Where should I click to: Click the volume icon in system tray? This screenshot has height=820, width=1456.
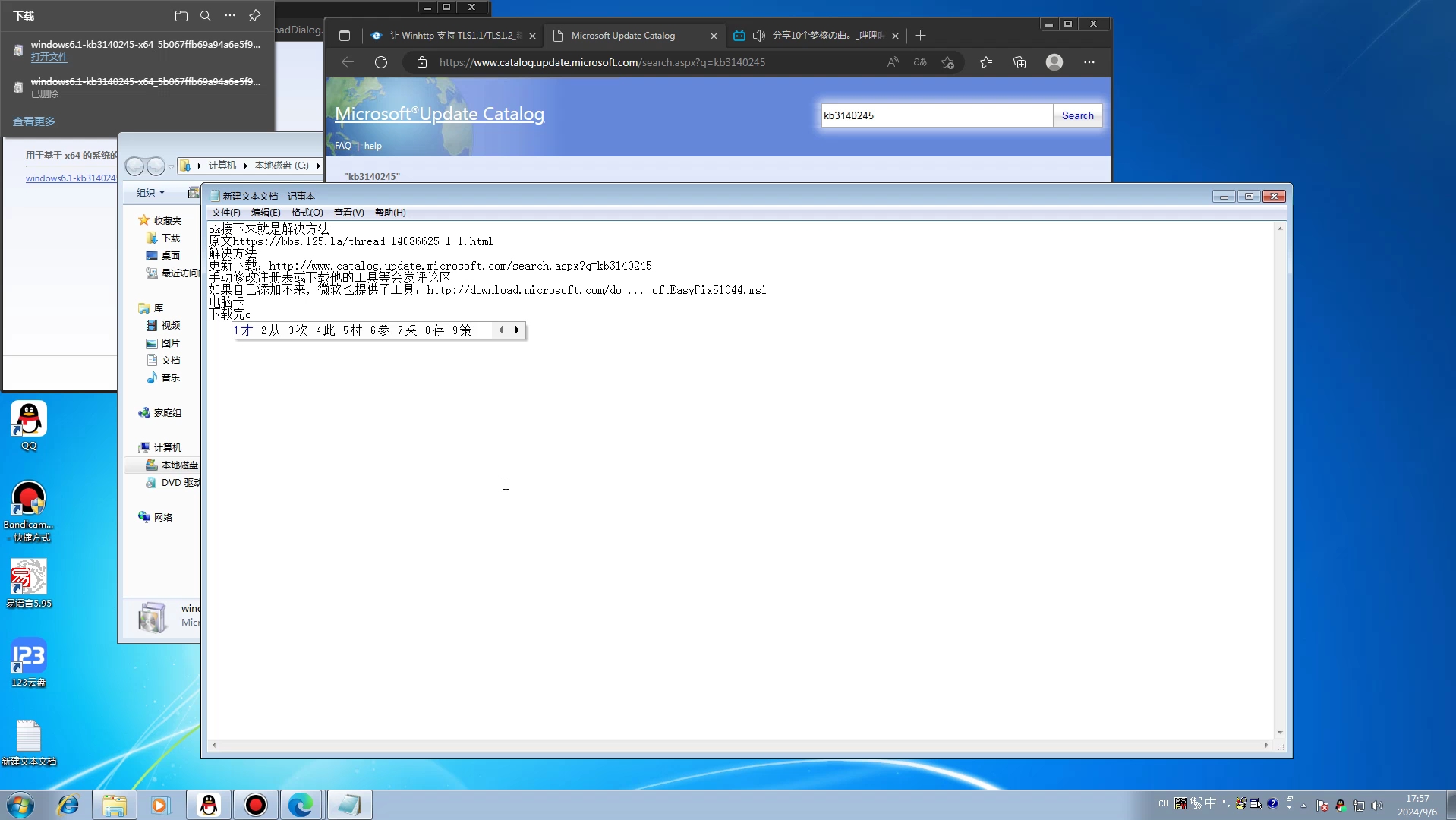pos(1377,805)
